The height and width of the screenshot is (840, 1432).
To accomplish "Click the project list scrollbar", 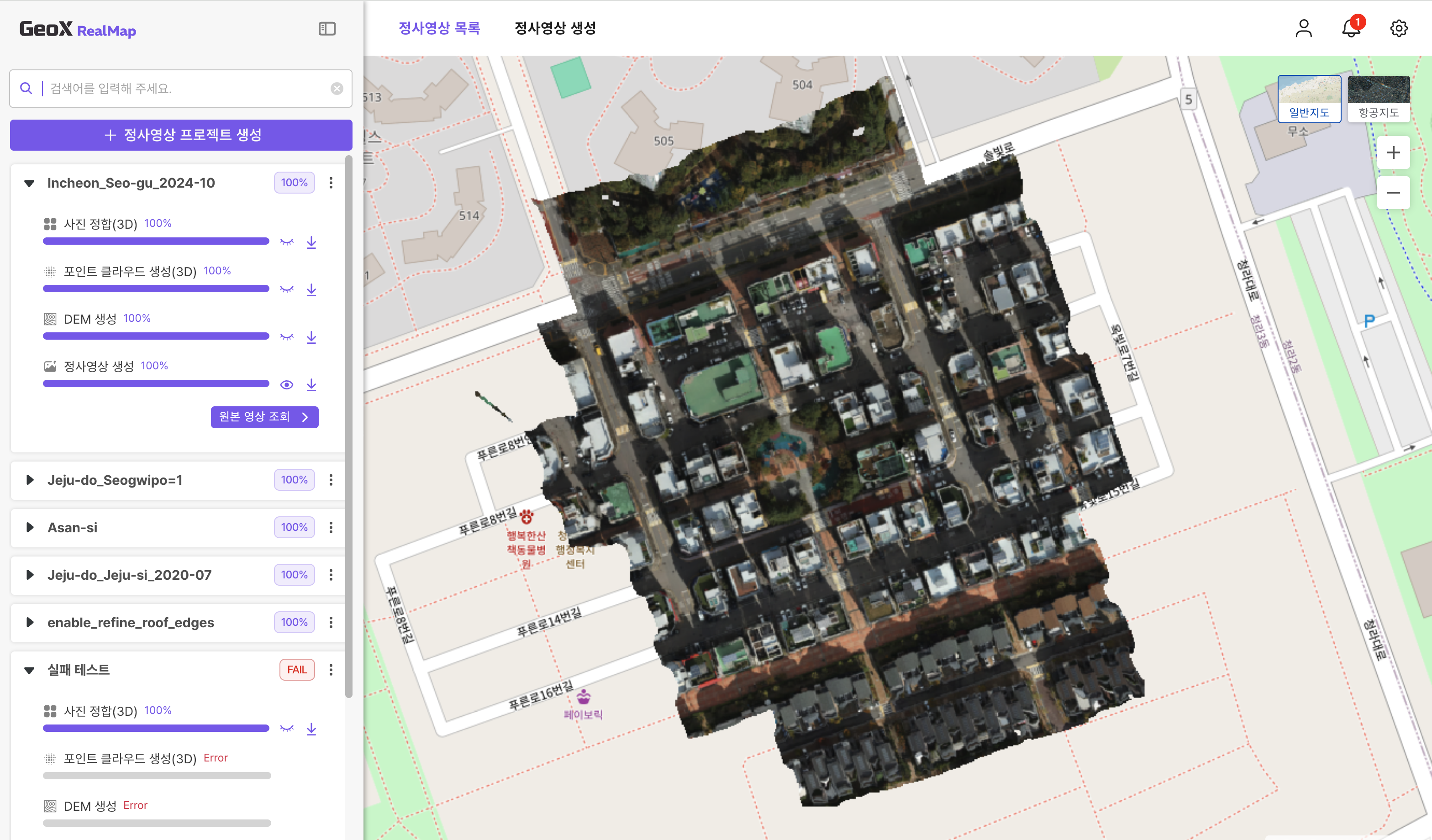I will pos(349,426).
